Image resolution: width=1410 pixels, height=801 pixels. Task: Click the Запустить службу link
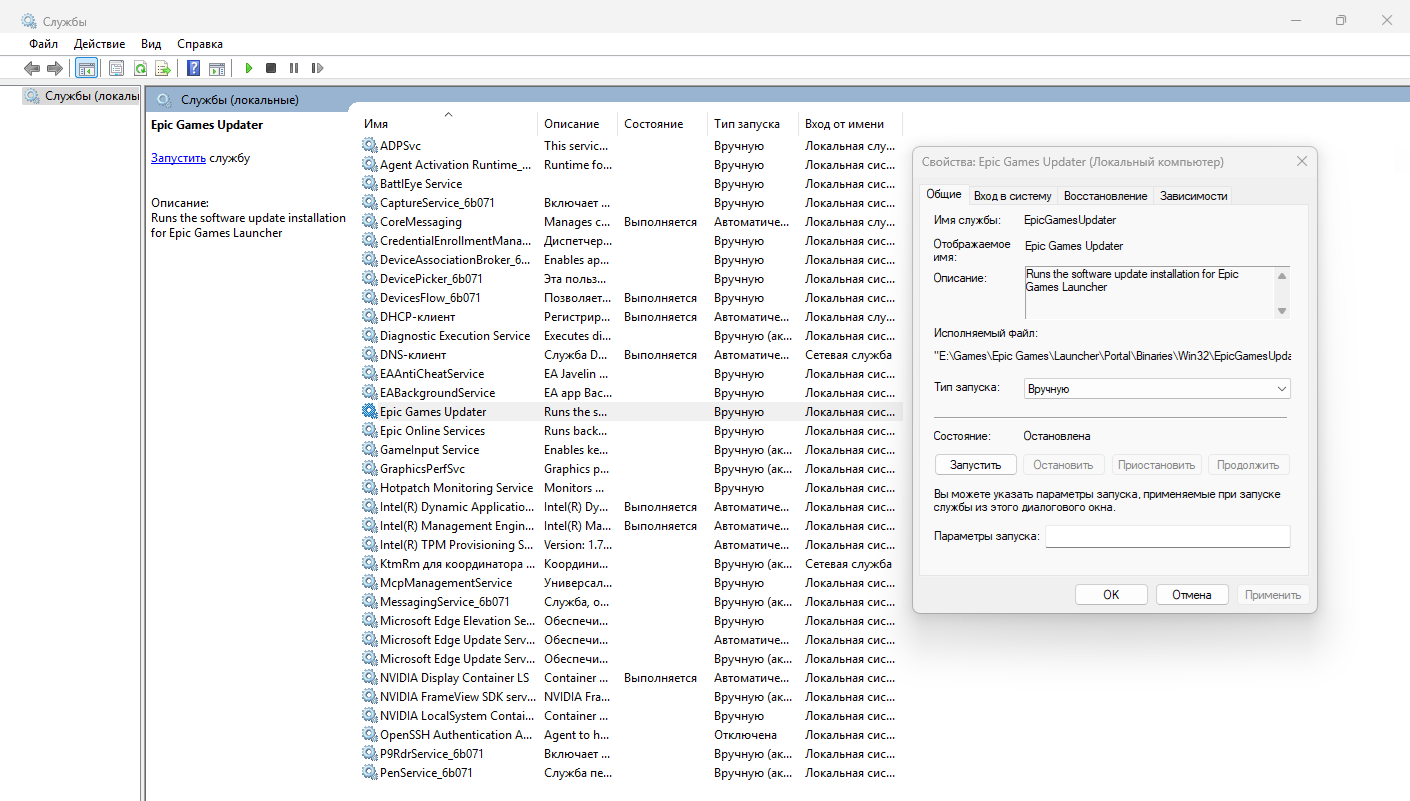178,158
